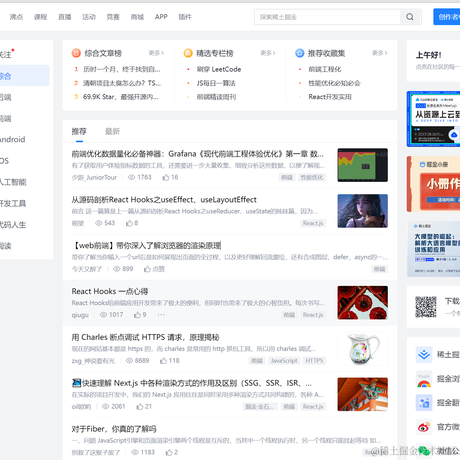
Task: Click the 稀土掘金 blue logo icon in sidebar
Action: pos(424,354)
